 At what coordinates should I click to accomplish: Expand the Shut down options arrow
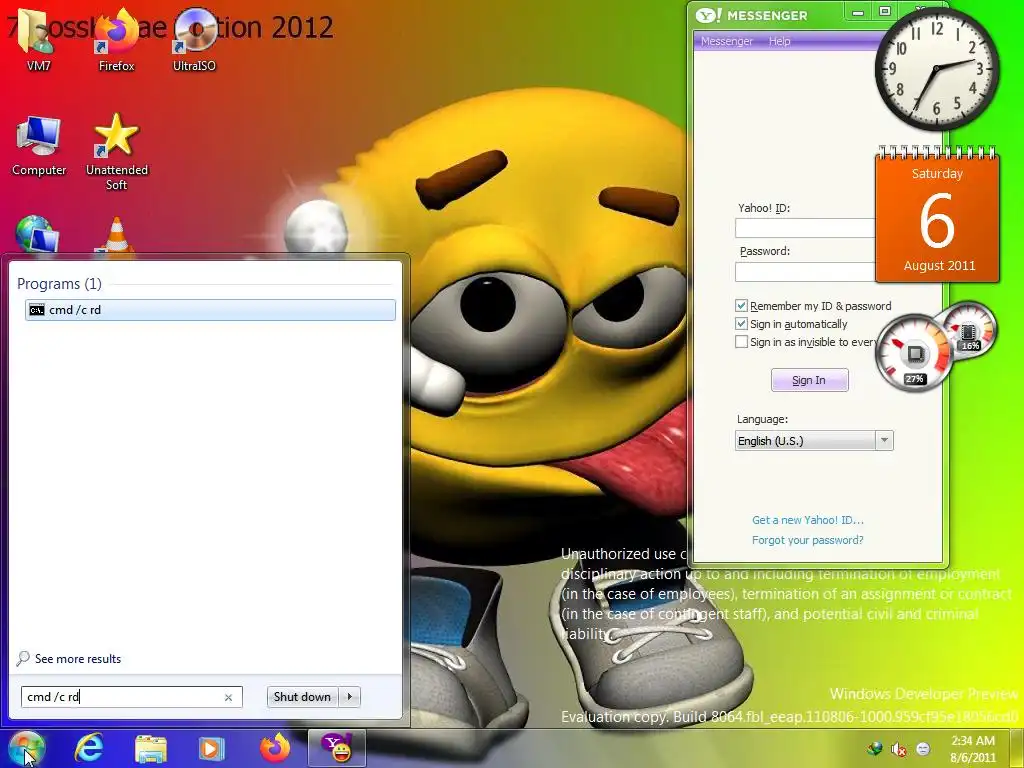(x=349, y=697)
